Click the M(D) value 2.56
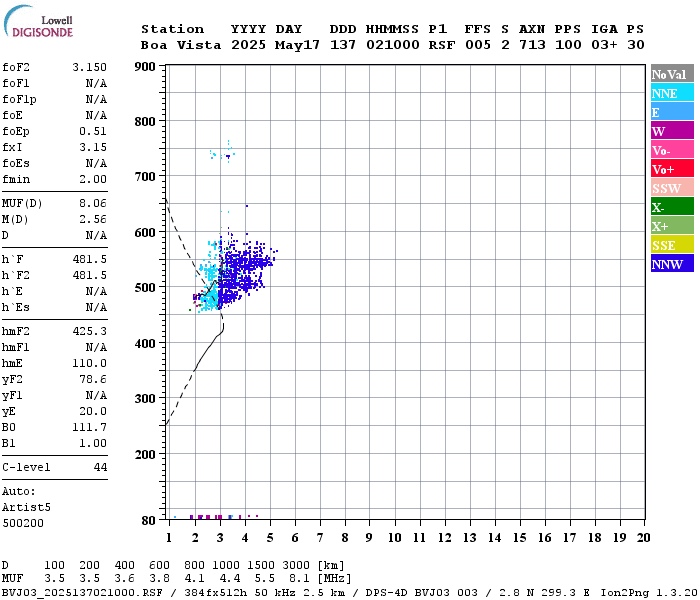This screenshot has width=700, height=600. coord(93,220)
